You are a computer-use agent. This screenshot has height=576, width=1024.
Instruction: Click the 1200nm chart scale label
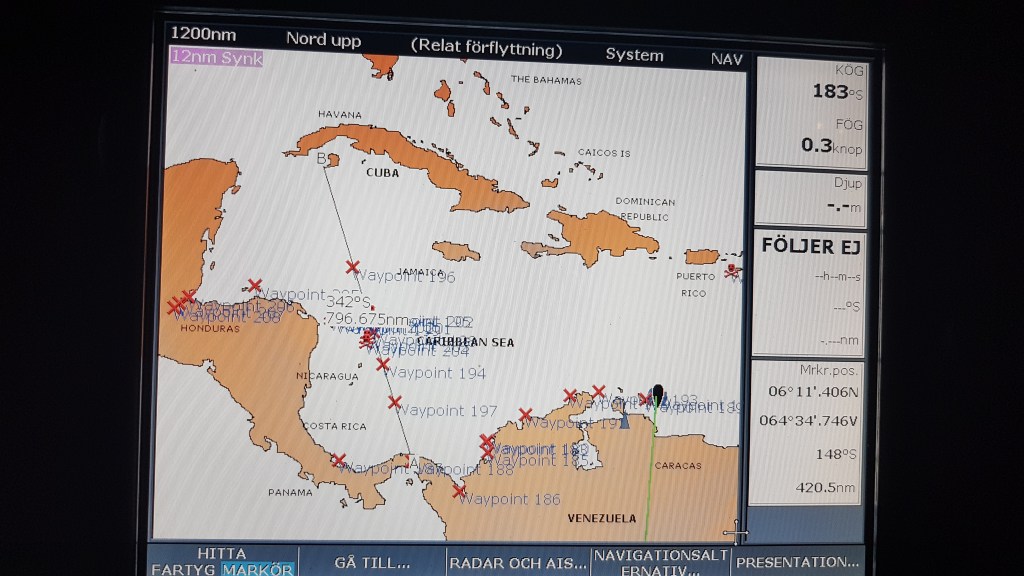[203, 34]
